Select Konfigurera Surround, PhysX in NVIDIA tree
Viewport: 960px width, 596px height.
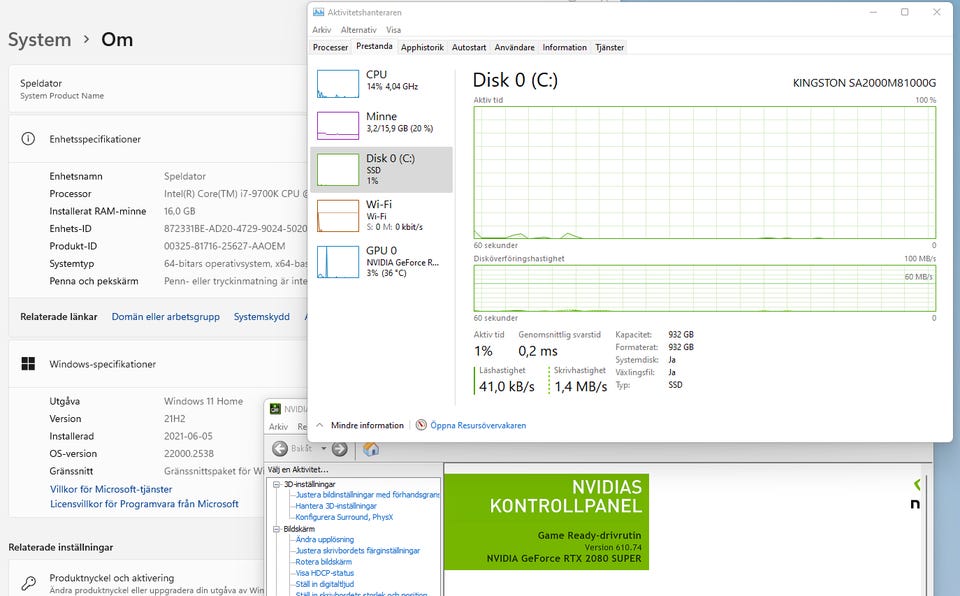click(344, 517)
